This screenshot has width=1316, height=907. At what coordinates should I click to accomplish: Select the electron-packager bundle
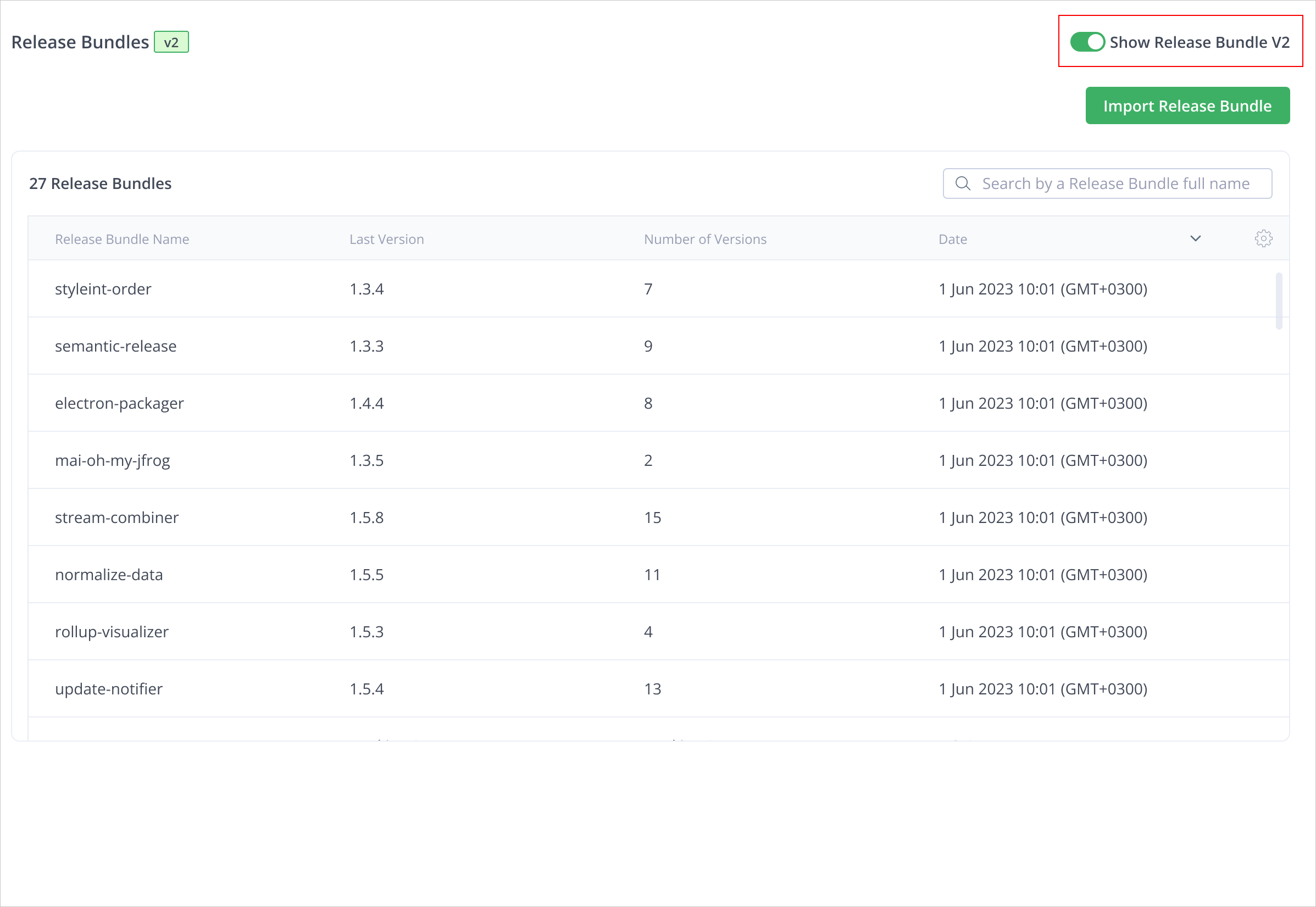point(119,403)
